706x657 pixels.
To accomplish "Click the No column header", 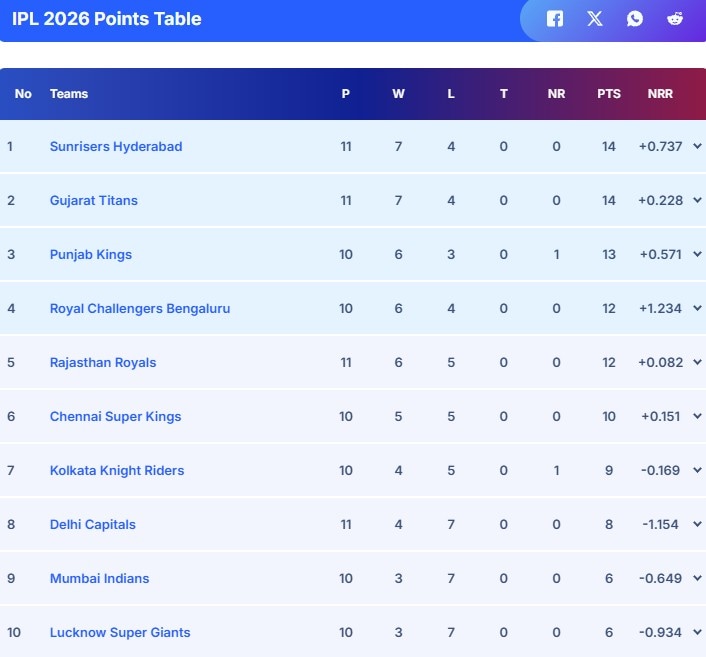I will (23, 94).
